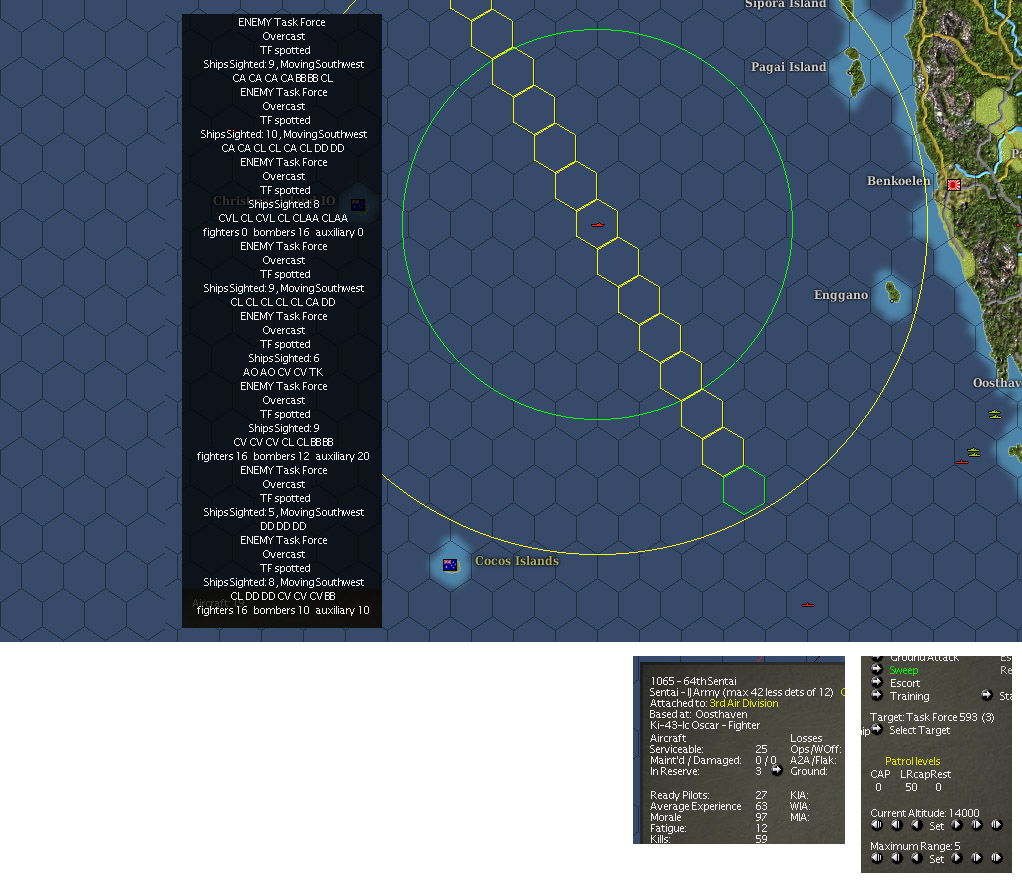Increase Maximum Range by the medium step
This screenshot has width=1022, height=891.
click(976, 858)
